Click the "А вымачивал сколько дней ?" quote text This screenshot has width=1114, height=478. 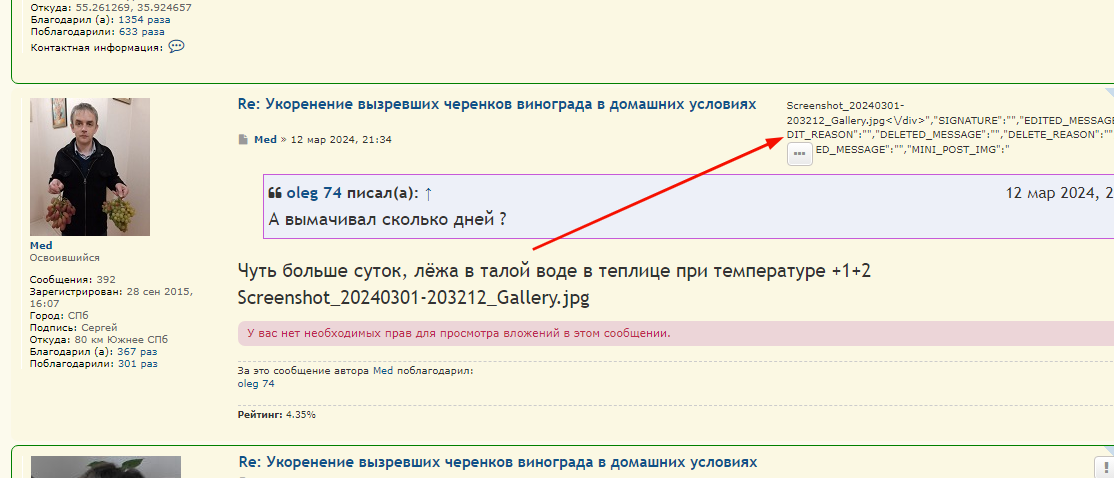pos(388,219)
